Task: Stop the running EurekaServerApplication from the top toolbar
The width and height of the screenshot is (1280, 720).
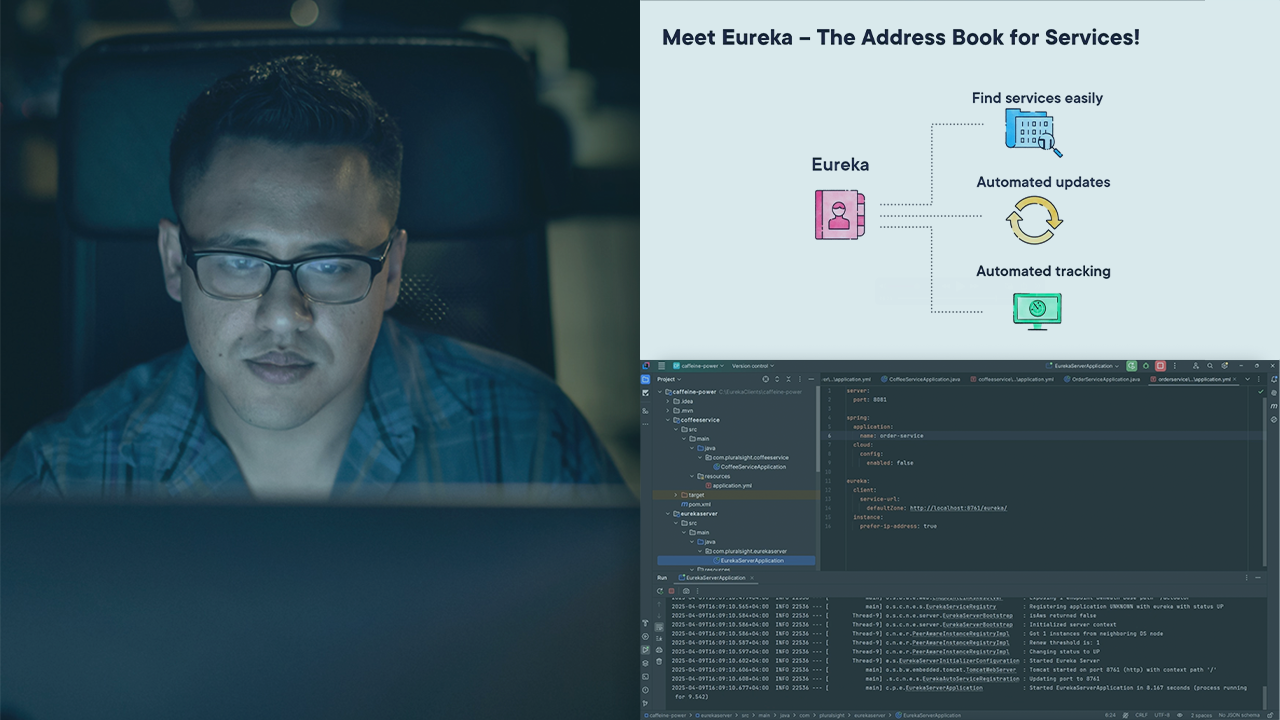Action: [x=1160, y=366]
